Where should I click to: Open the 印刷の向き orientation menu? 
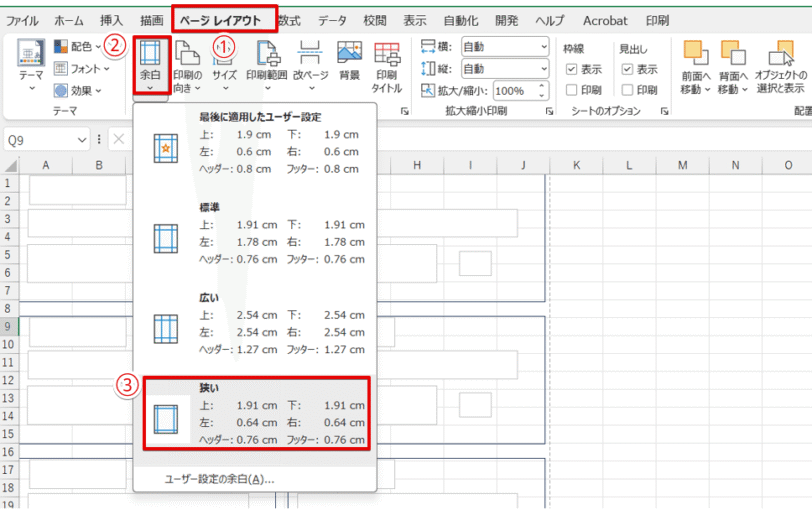[187, 66]
